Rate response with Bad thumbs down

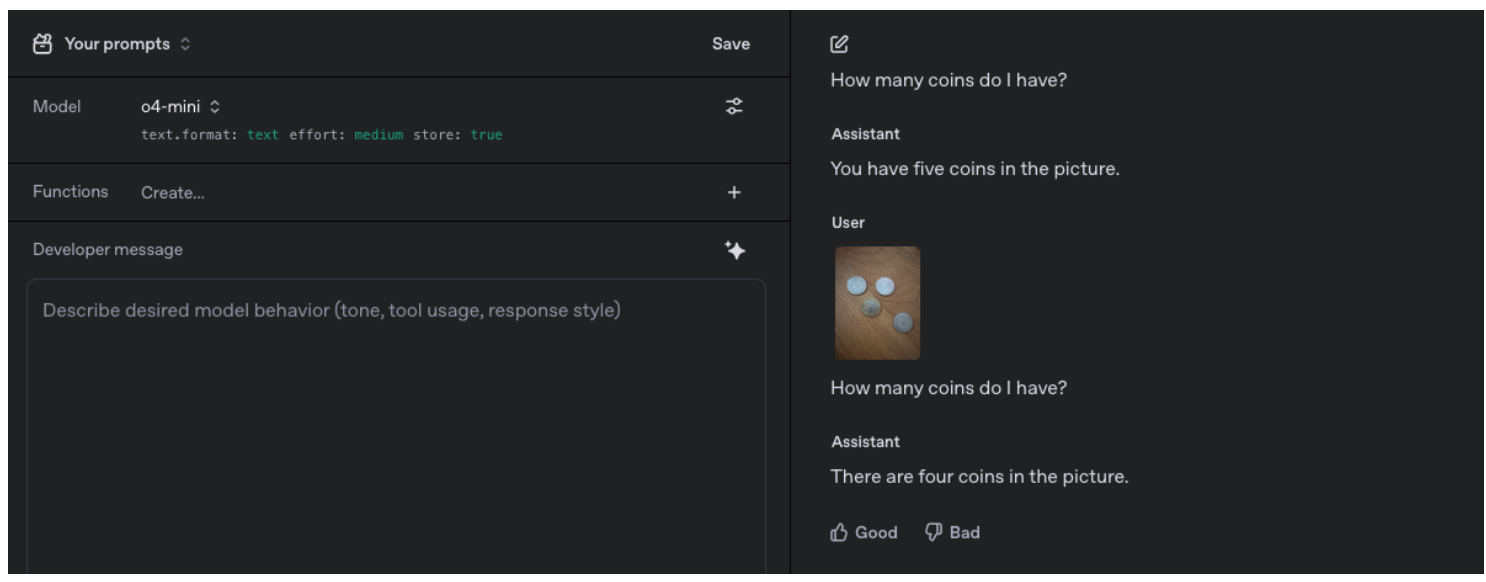(952, 533)
